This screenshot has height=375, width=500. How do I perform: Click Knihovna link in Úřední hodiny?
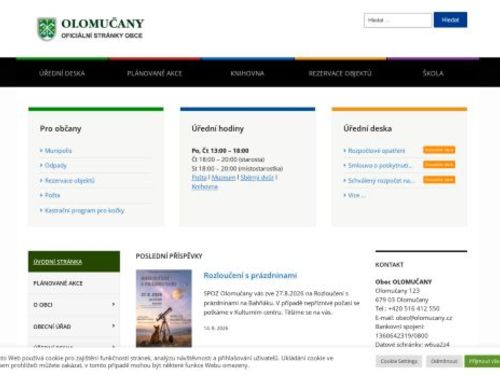pyautogui.click(x=205, y=187)
